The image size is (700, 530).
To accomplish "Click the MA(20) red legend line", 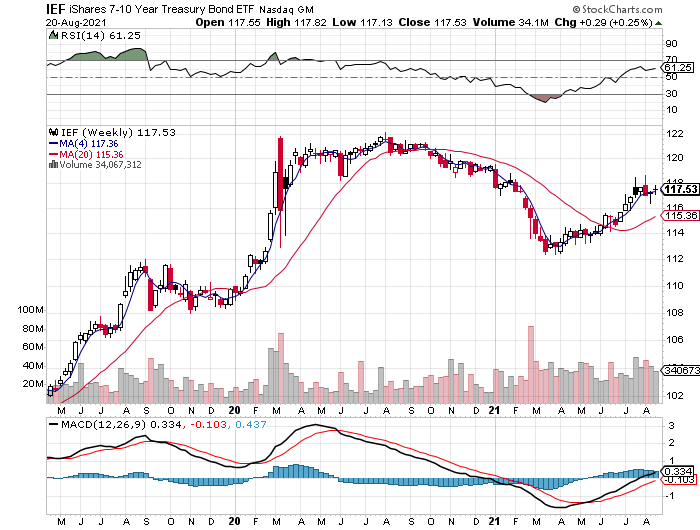I will coord(52,154).
